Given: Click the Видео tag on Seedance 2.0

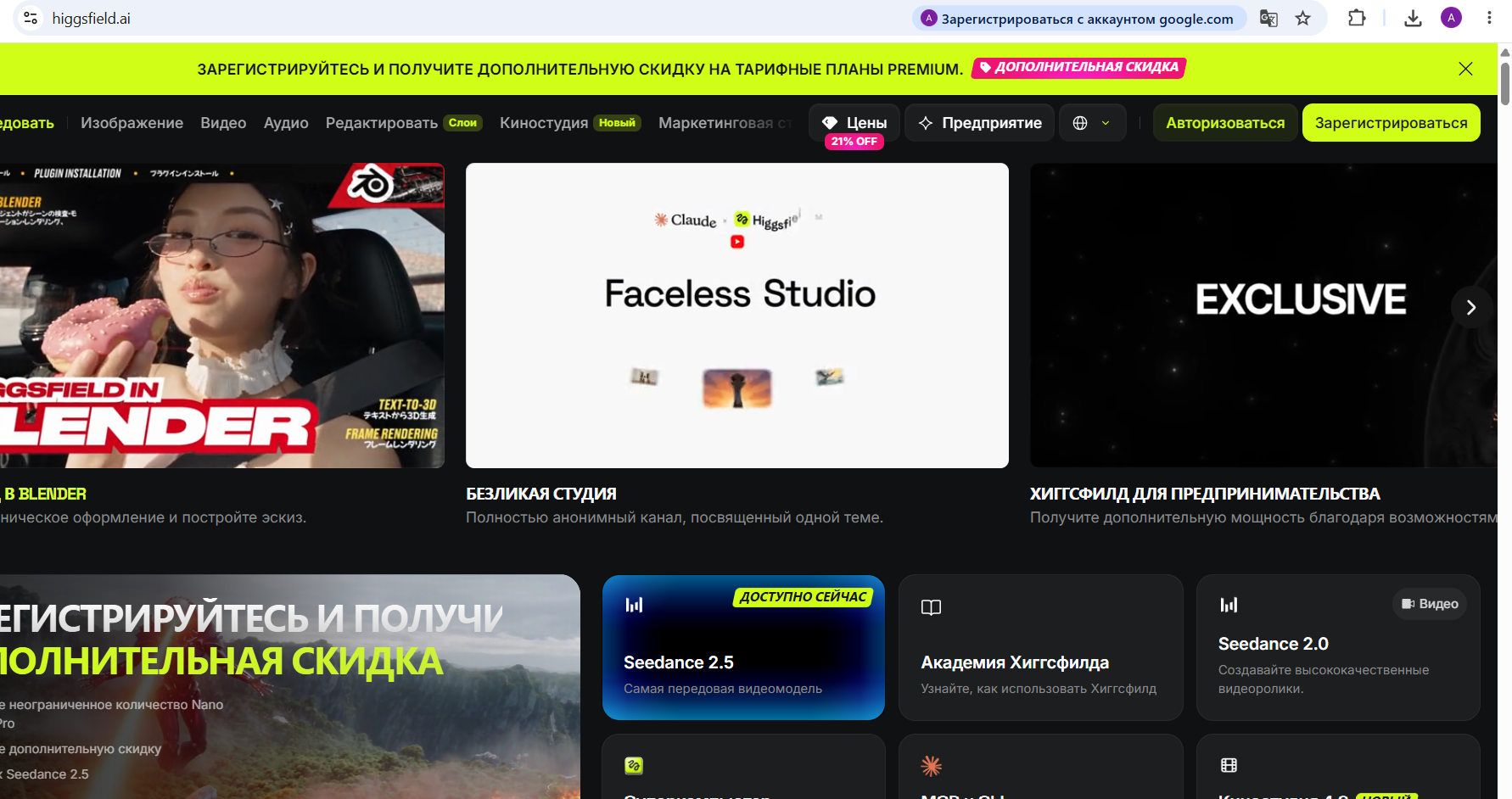Looking at the screenshot, I should pyautogui.click(x=1431, y=604).
